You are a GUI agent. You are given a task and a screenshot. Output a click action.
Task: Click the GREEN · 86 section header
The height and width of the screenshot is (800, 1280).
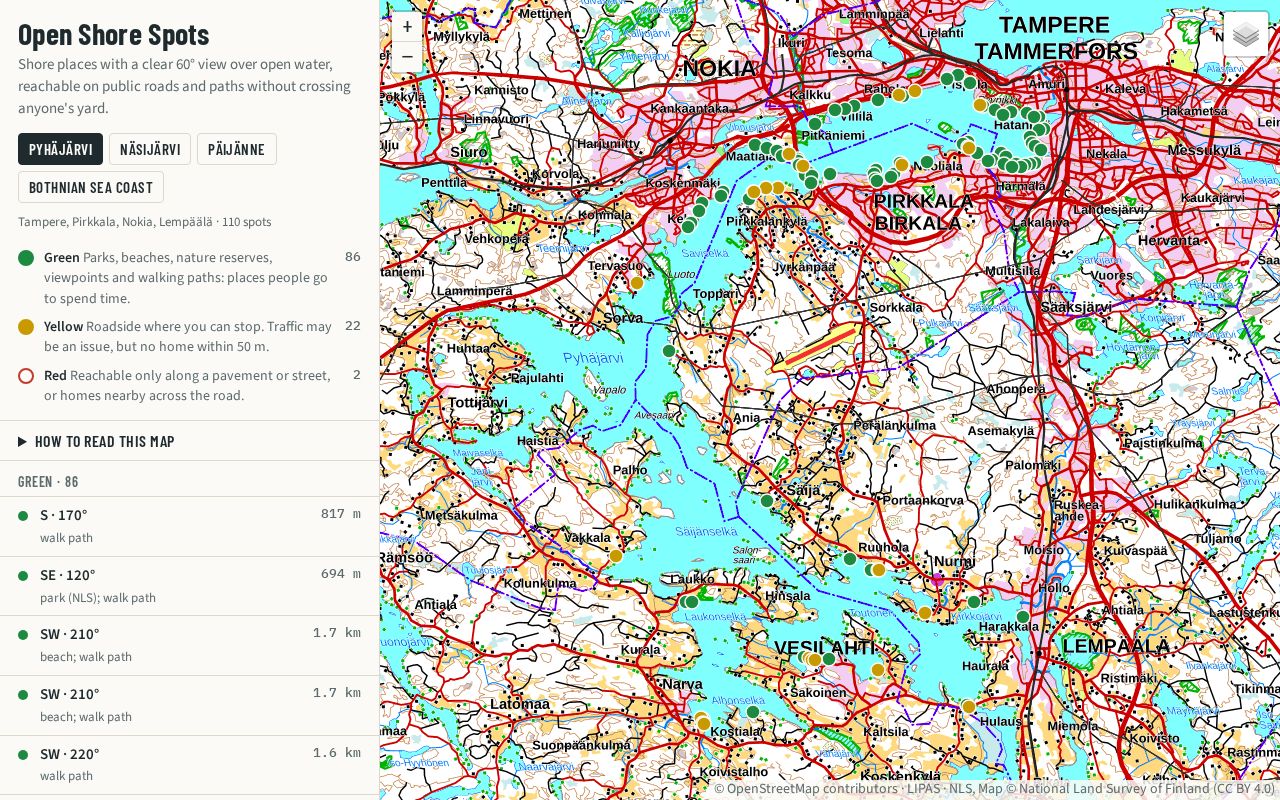[48, 482]
